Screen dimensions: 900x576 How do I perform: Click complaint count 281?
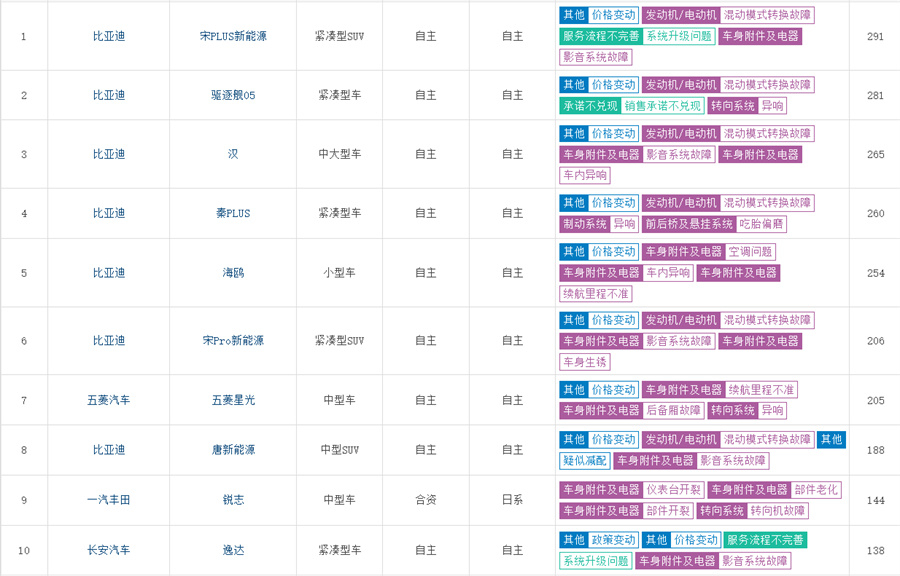(x=875, y=95)
